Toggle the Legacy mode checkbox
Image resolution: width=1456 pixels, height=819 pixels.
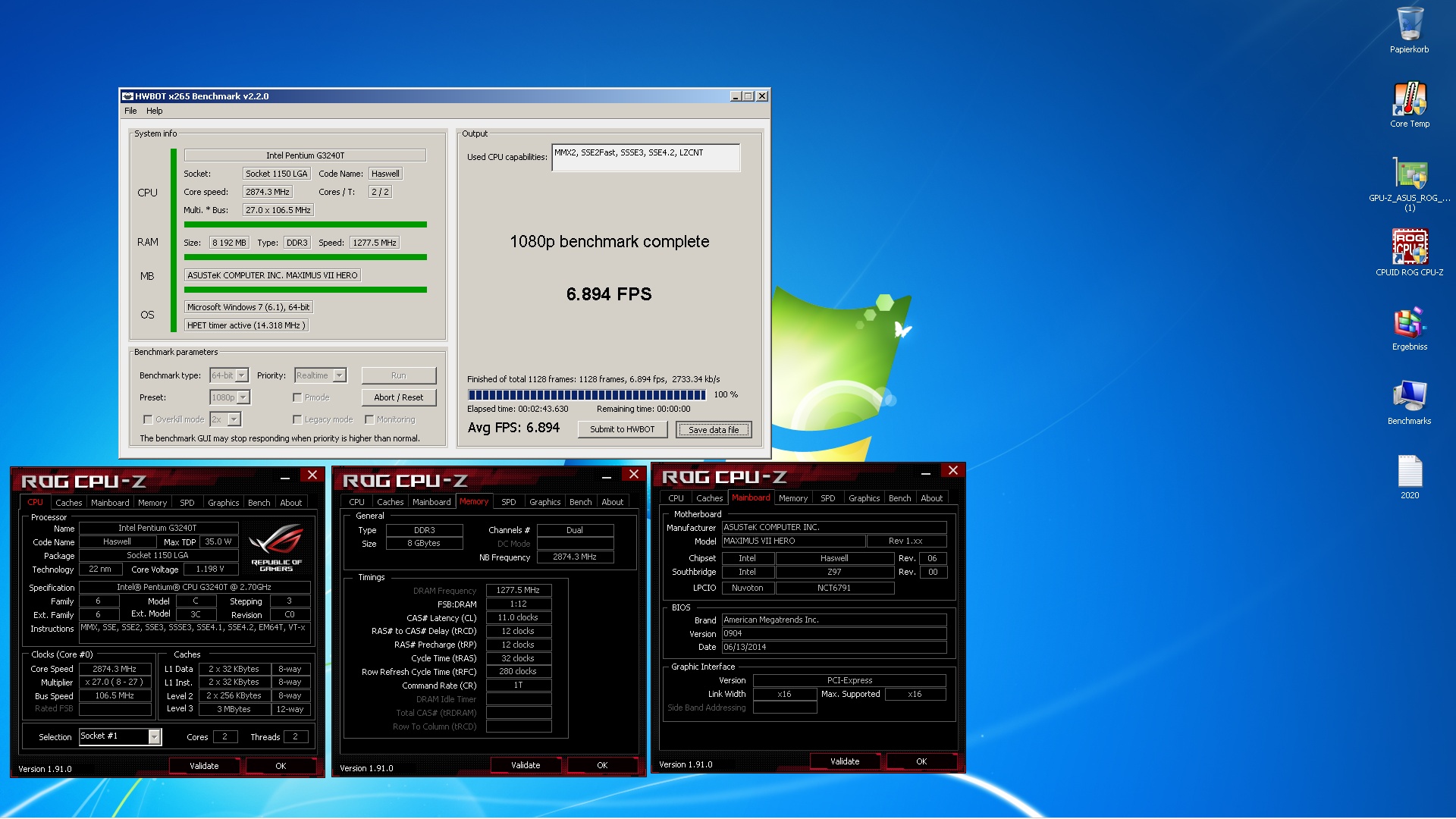click(297, 419)
